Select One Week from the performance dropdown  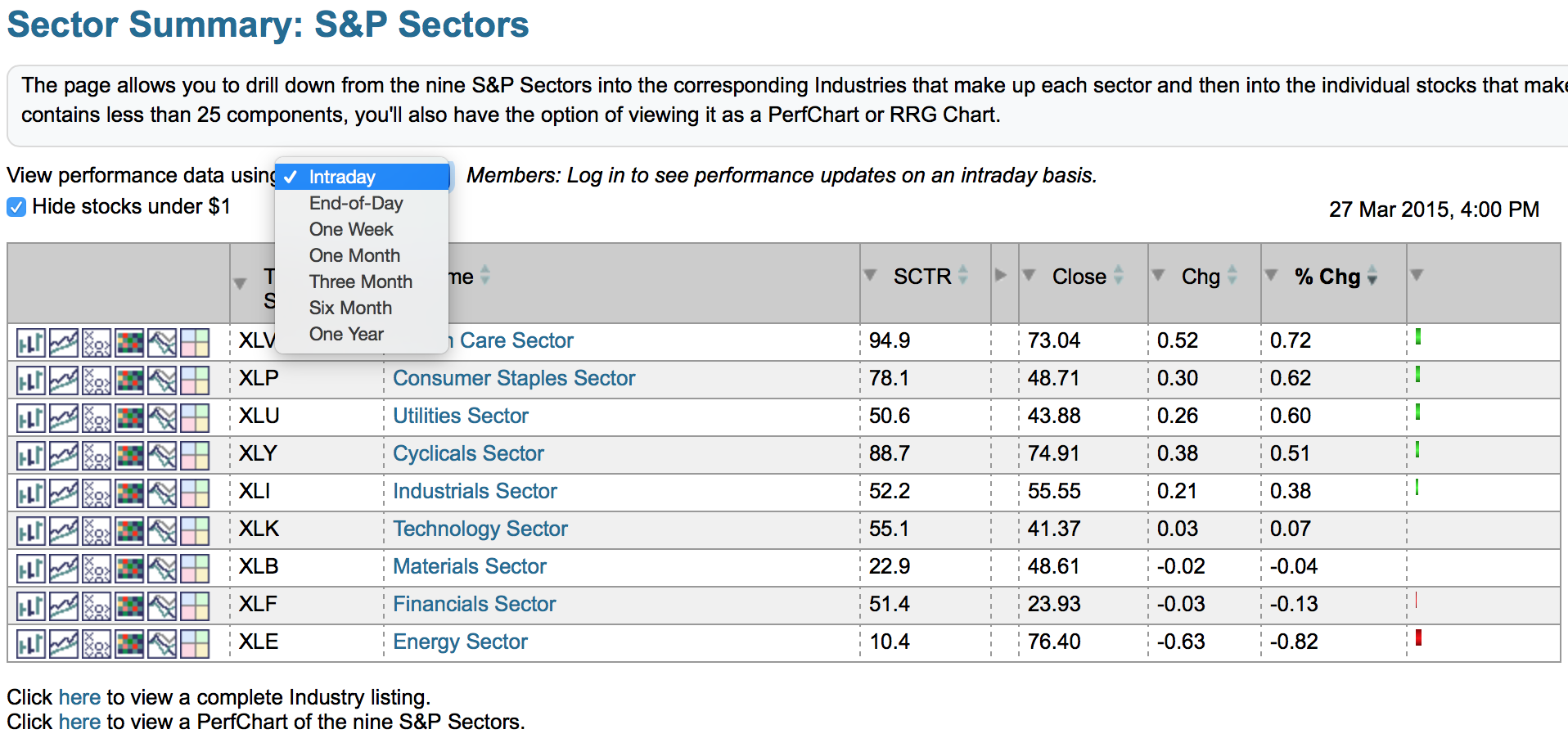click(351, 229)
